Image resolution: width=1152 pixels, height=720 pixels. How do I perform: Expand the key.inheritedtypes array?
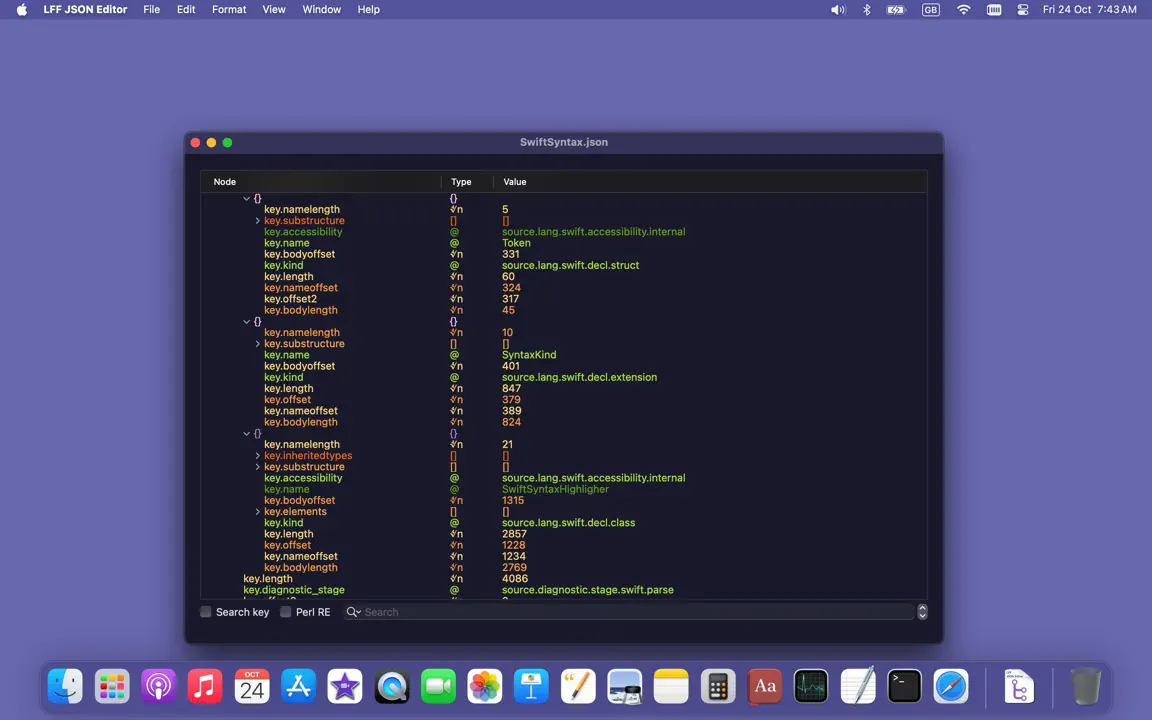(257, 456)
